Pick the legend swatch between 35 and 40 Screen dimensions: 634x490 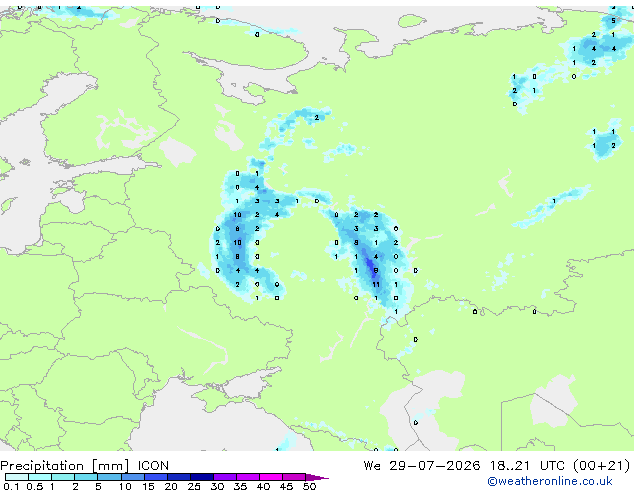248,477
